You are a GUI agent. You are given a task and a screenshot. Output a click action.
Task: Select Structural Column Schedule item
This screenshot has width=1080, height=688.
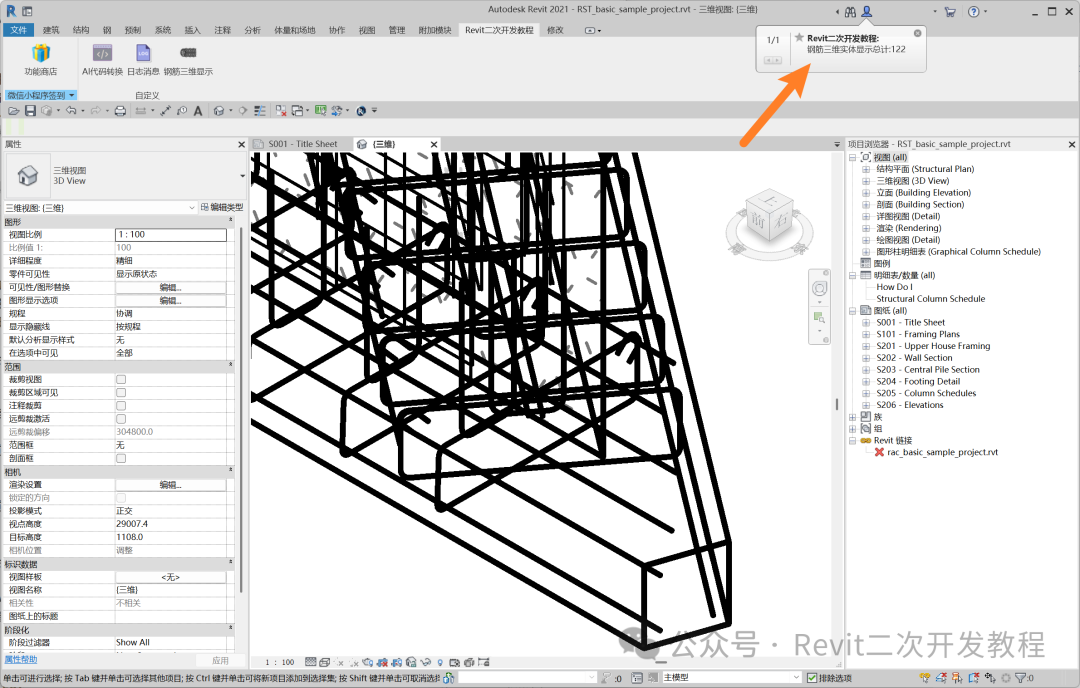931,298
